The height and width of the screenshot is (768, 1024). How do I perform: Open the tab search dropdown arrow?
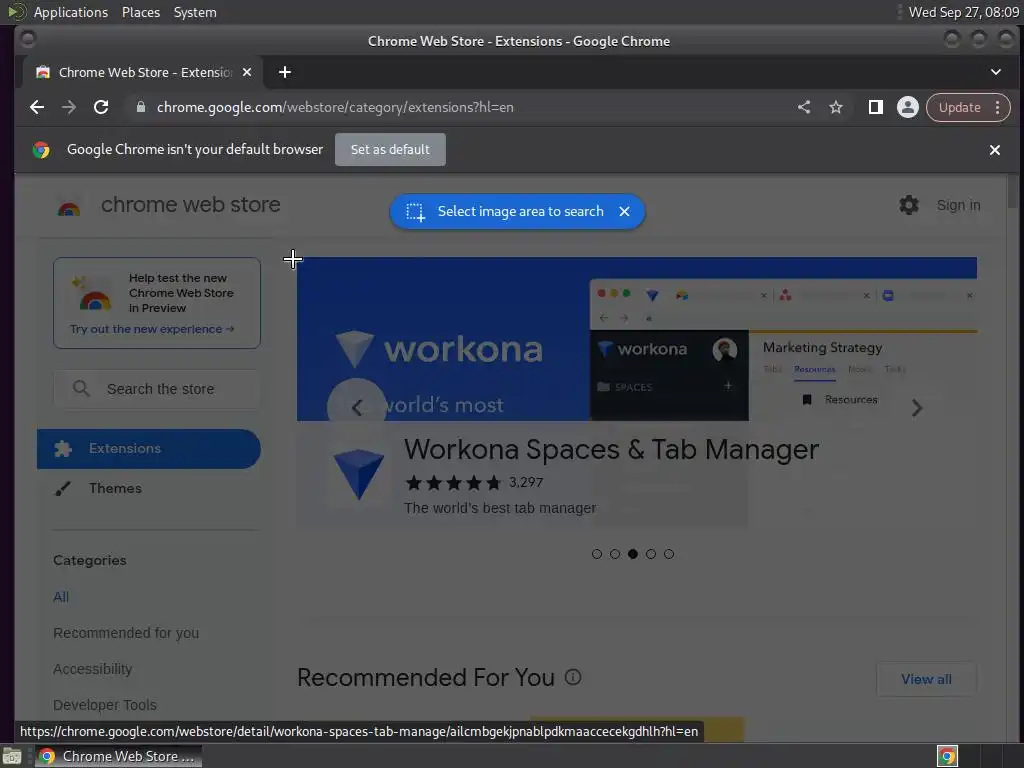point(996,72)
